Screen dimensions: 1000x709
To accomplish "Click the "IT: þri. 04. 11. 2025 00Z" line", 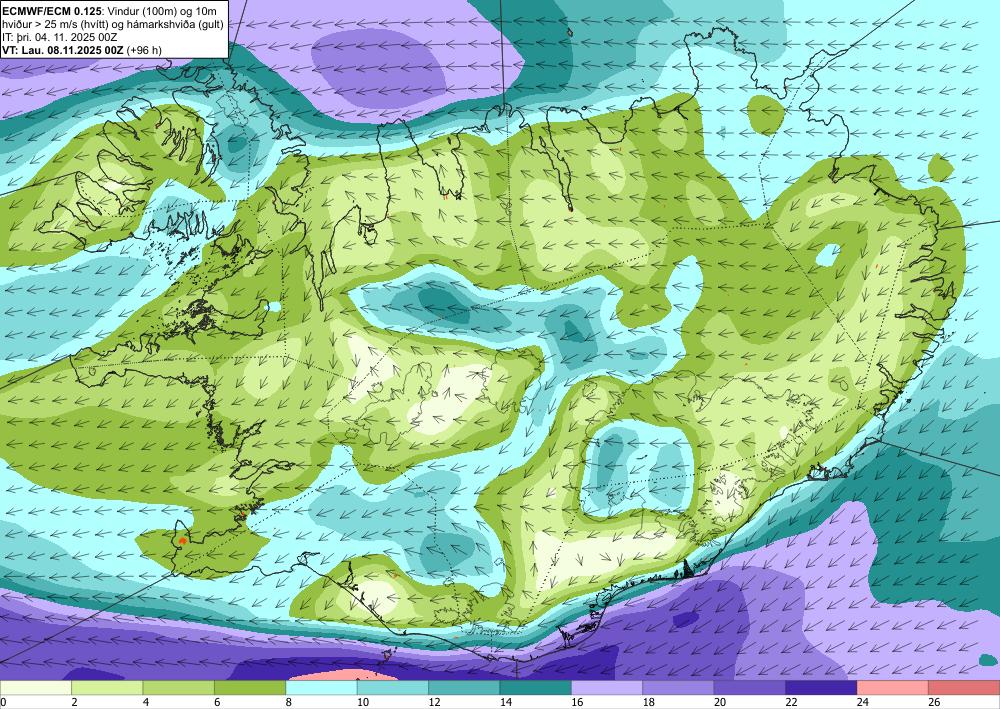I will coord(60,37).
